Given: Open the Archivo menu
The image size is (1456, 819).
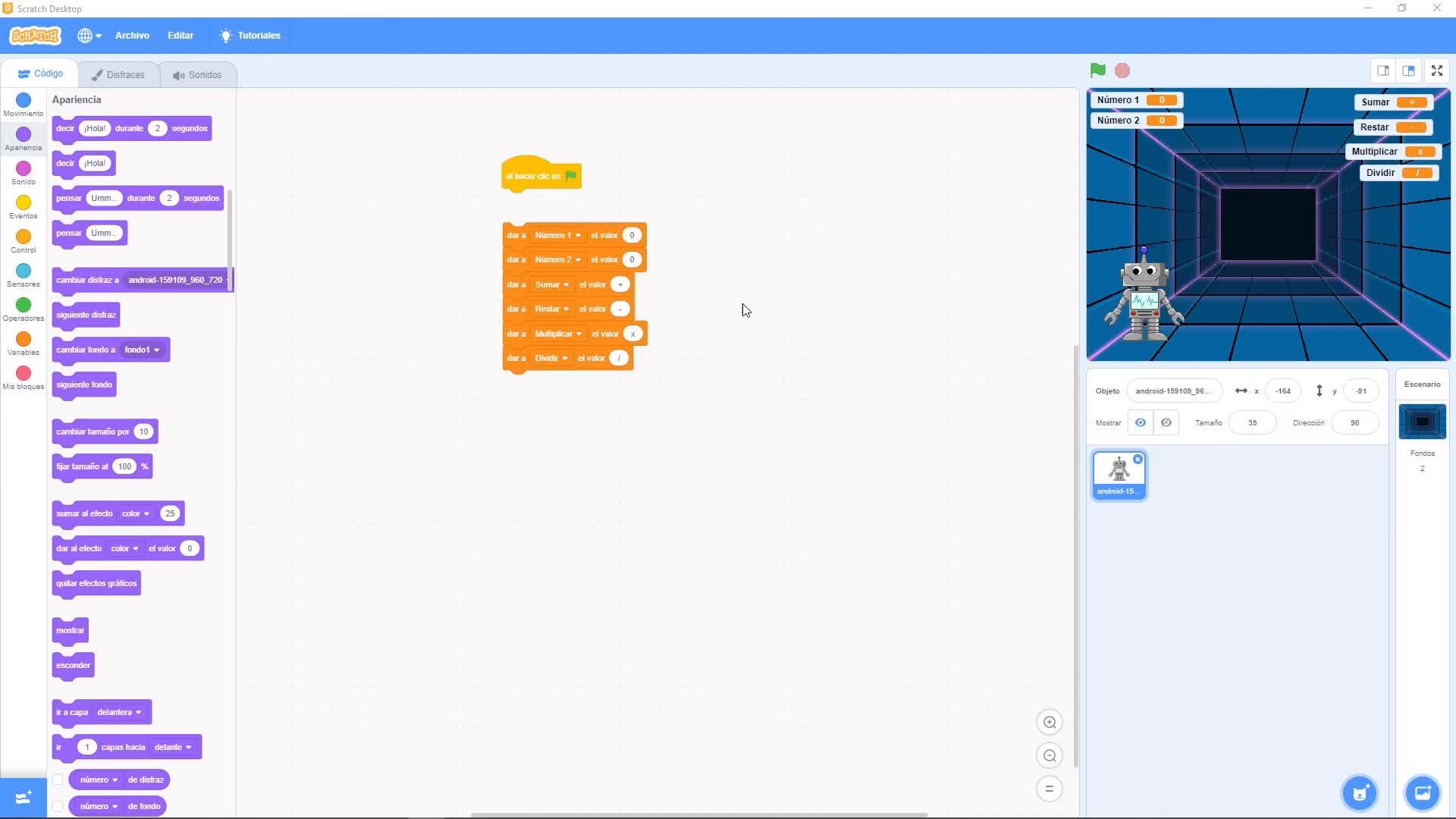Looking at the screenshot, I should [131, 35].
